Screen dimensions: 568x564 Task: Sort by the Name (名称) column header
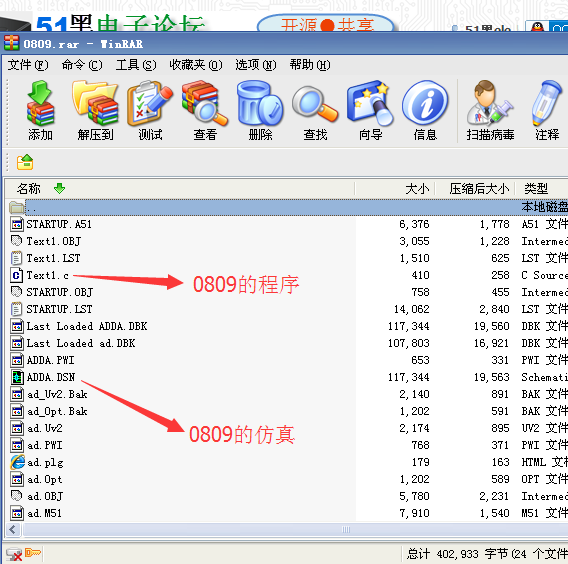coord(180,189)
